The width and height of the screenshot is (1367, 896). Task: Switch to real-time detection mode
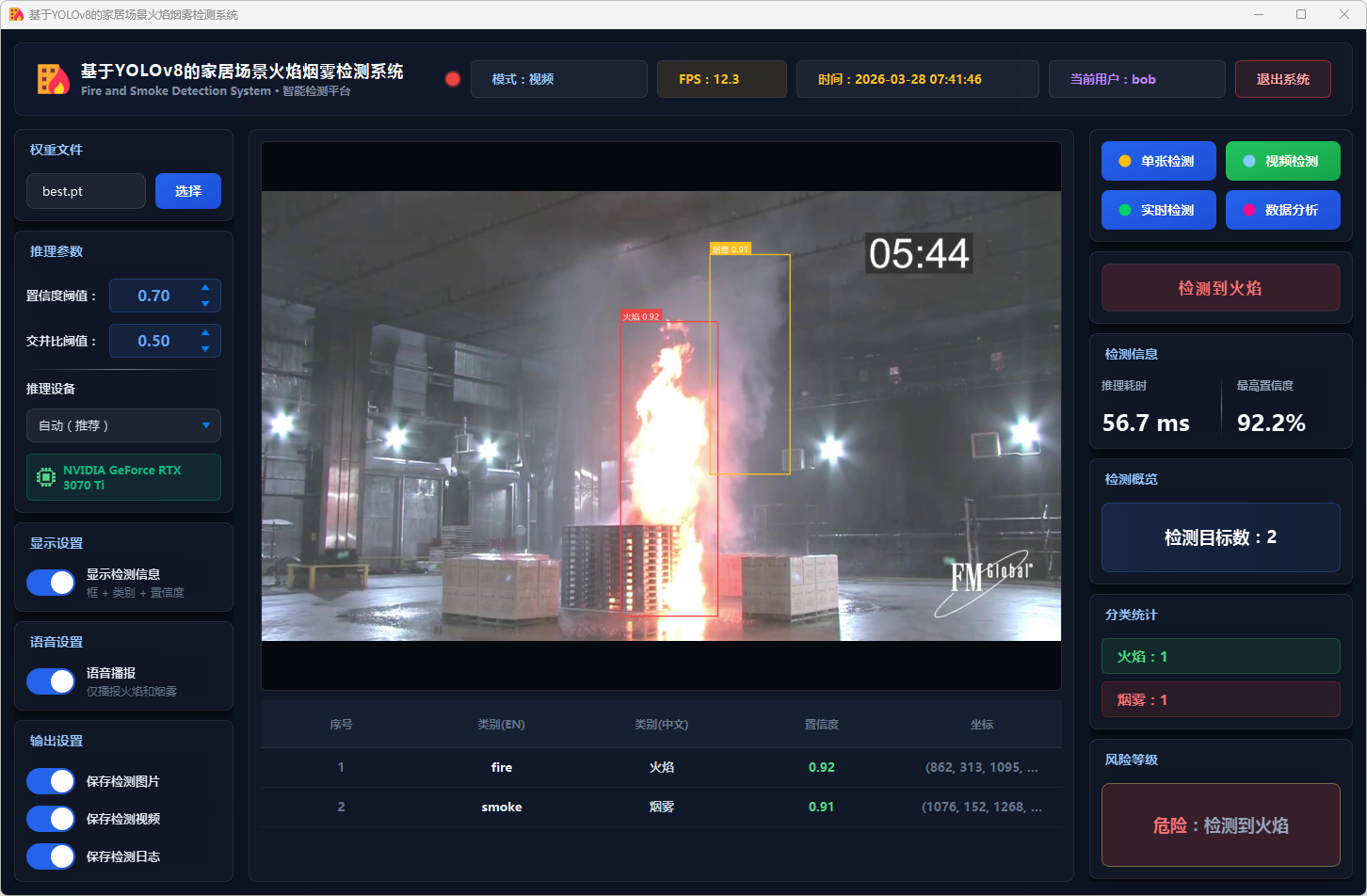pos(1158,210)
